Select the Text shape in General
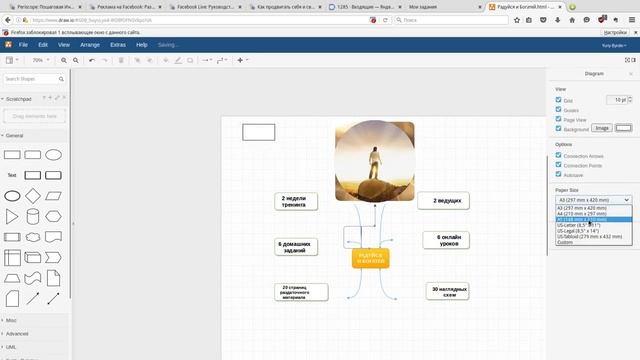This screenshot has width=640, height=360. tap(12, 175)
